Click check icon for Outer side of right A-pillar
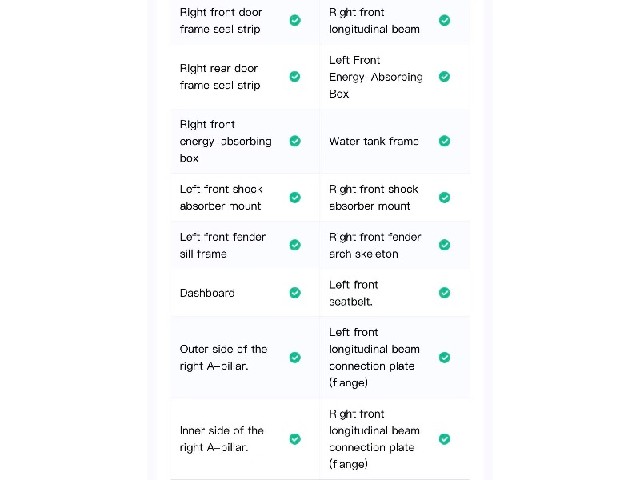This screenshot has width=640, height=480. [295, 358]
